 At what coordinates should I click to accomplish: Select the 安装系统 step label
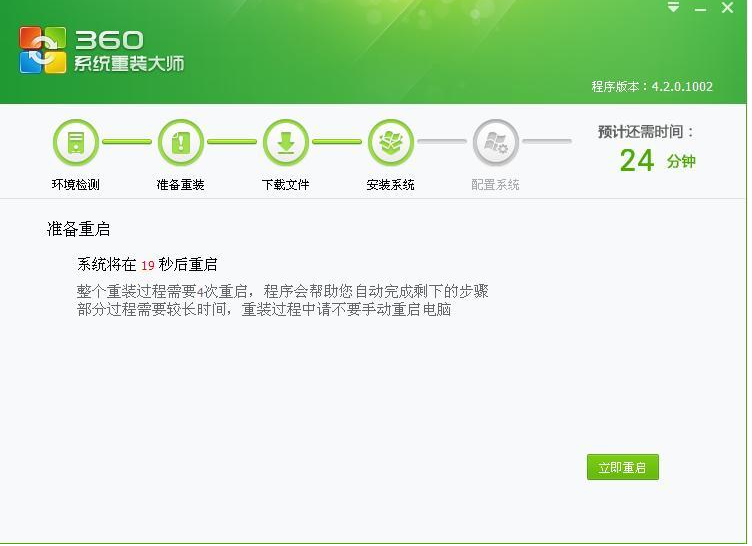click(390, 185)
